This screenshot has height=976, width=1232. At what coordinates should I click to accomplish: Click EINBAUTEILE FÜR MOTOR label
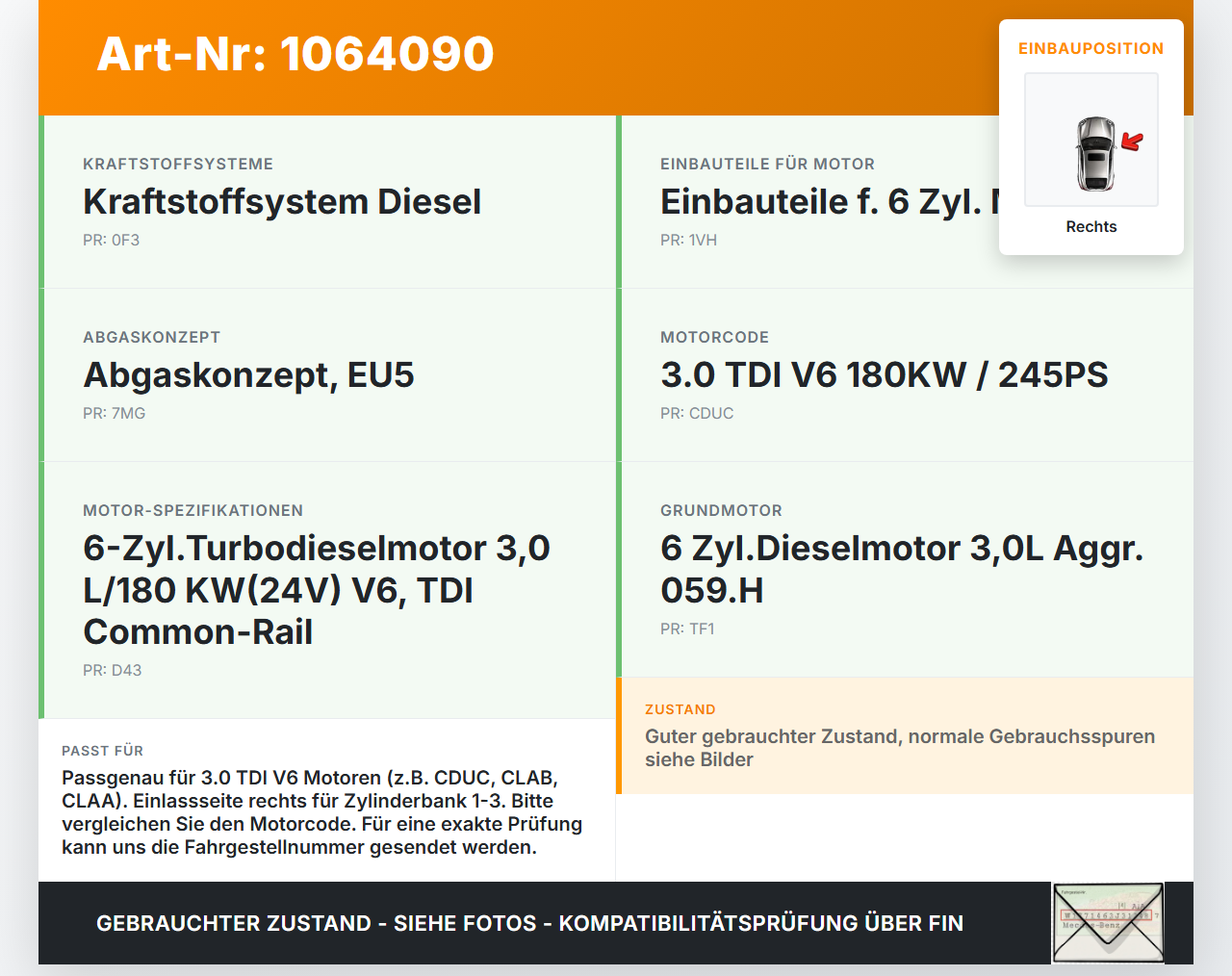coord(768,164)
